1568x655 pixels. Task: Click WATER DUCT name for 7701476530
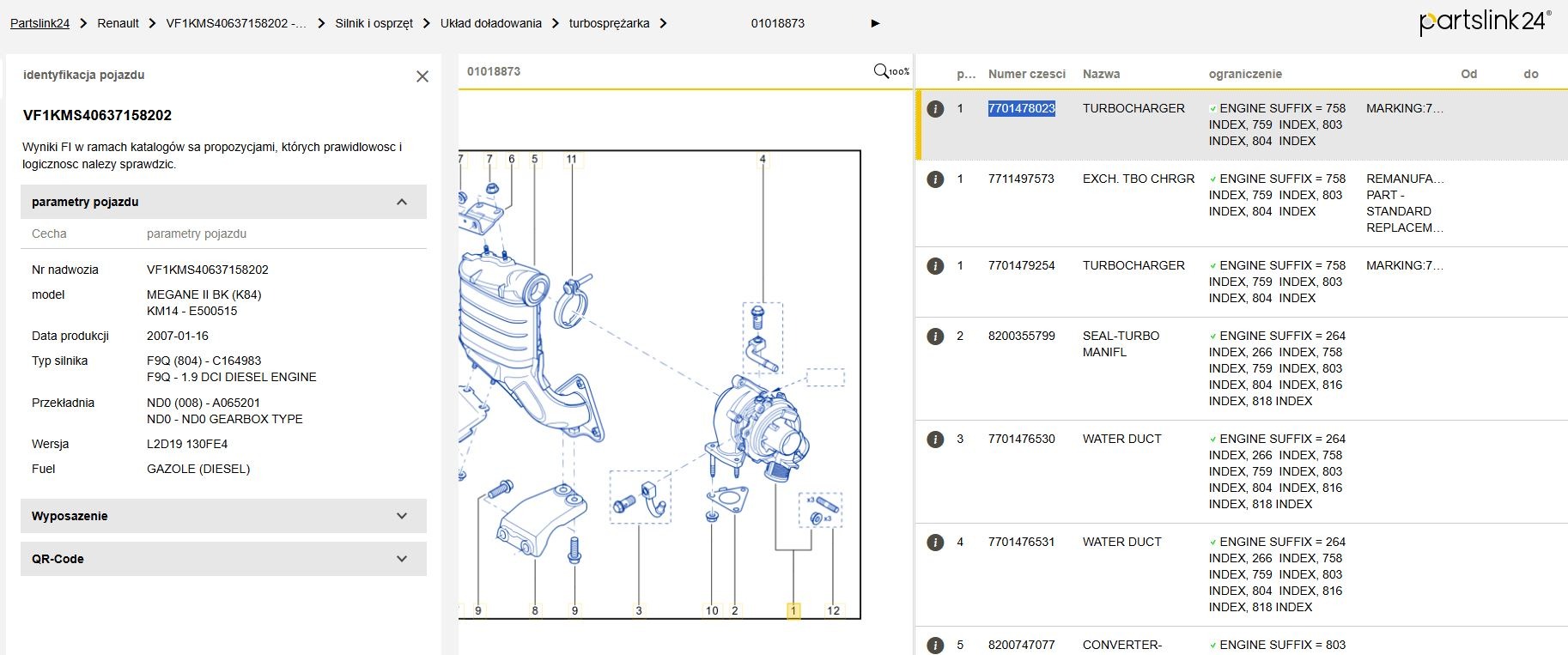tap(1121, 439)
